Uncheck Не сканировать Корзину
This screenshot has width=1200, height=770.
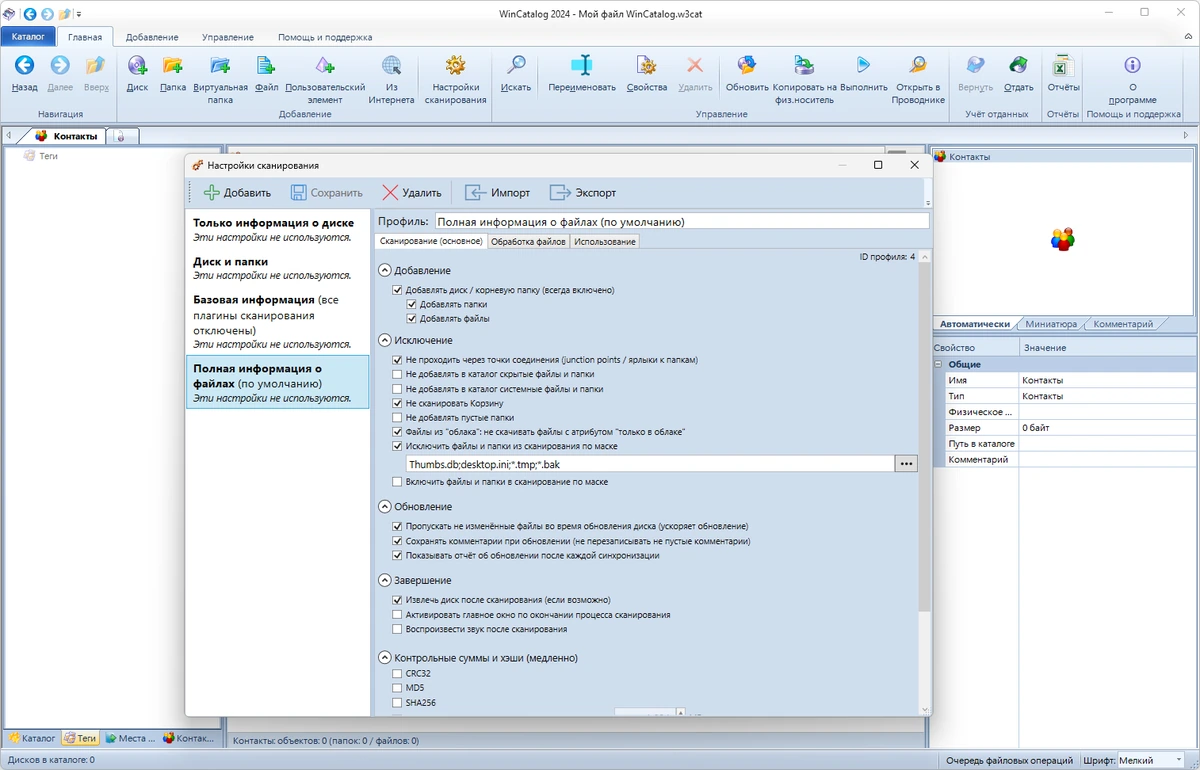point(398,403)
